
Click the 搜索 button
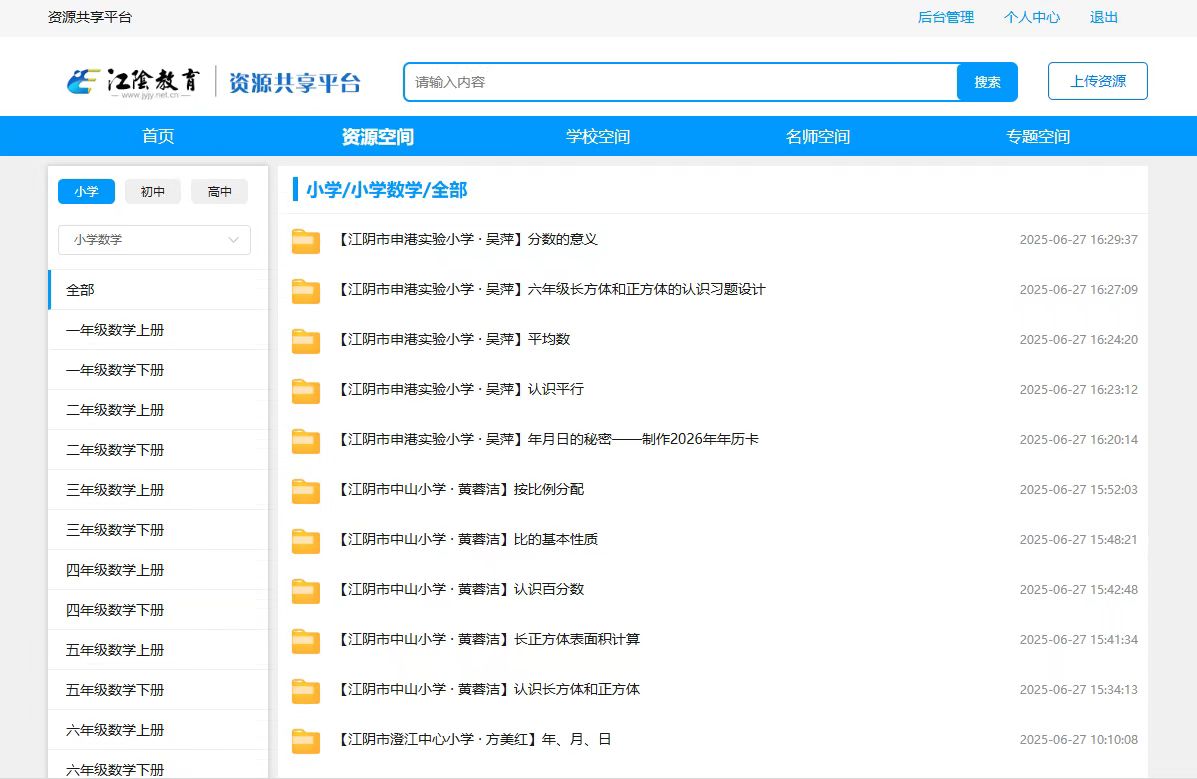pos(986,82)
